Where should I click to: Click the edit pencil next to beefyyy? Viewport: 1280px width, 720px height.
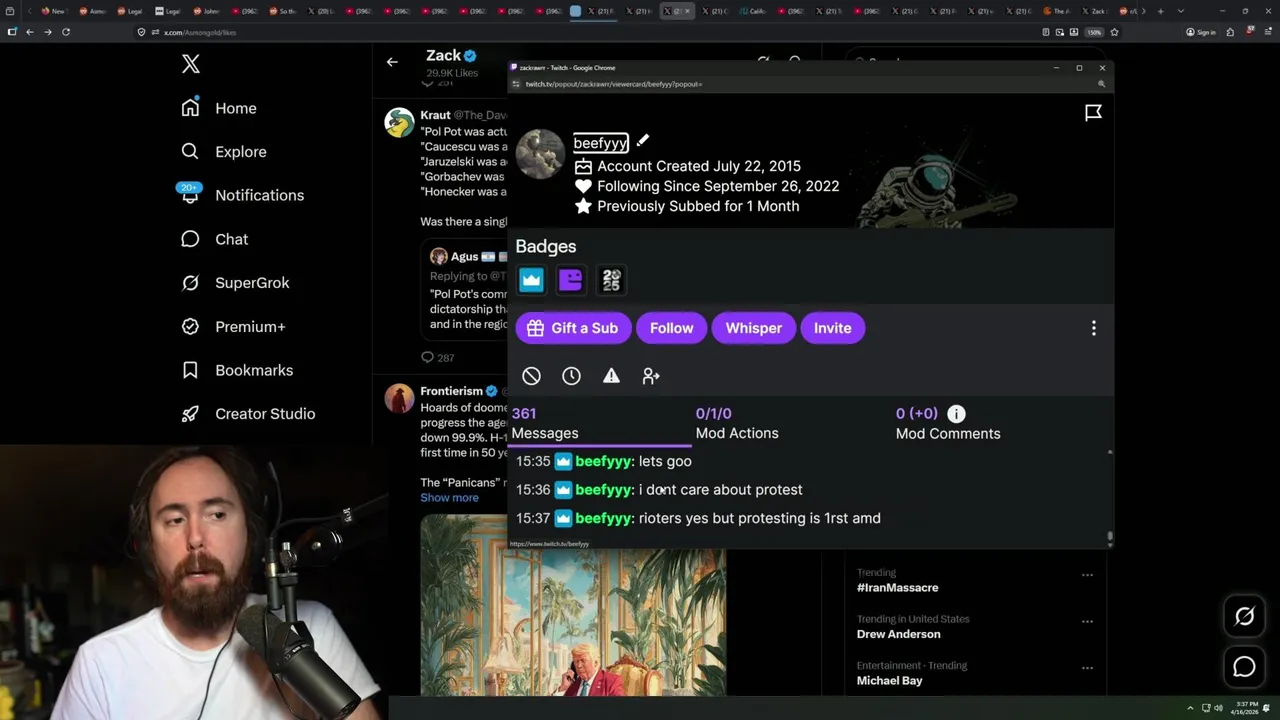pyautogui.click(x=643, y=141)
